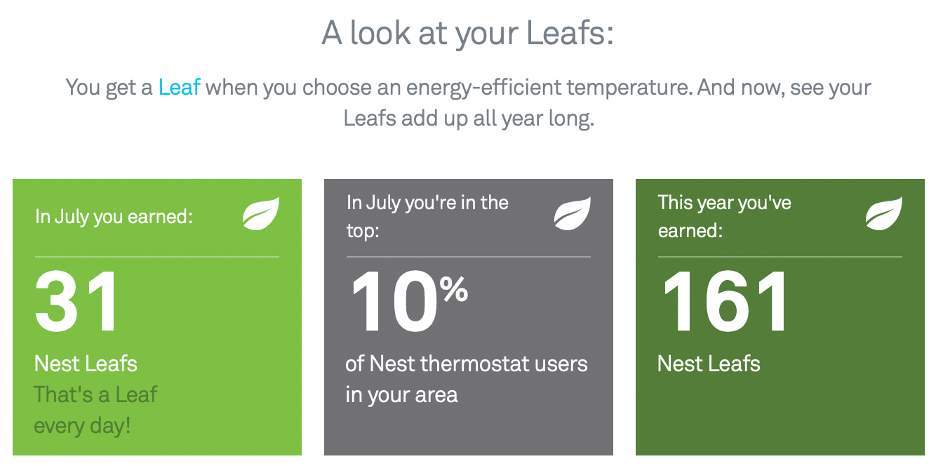Viewport: 936px width, 466px height.
Task: Click the 'Leafs add up all year long.' line
Action: click(468, 118)
